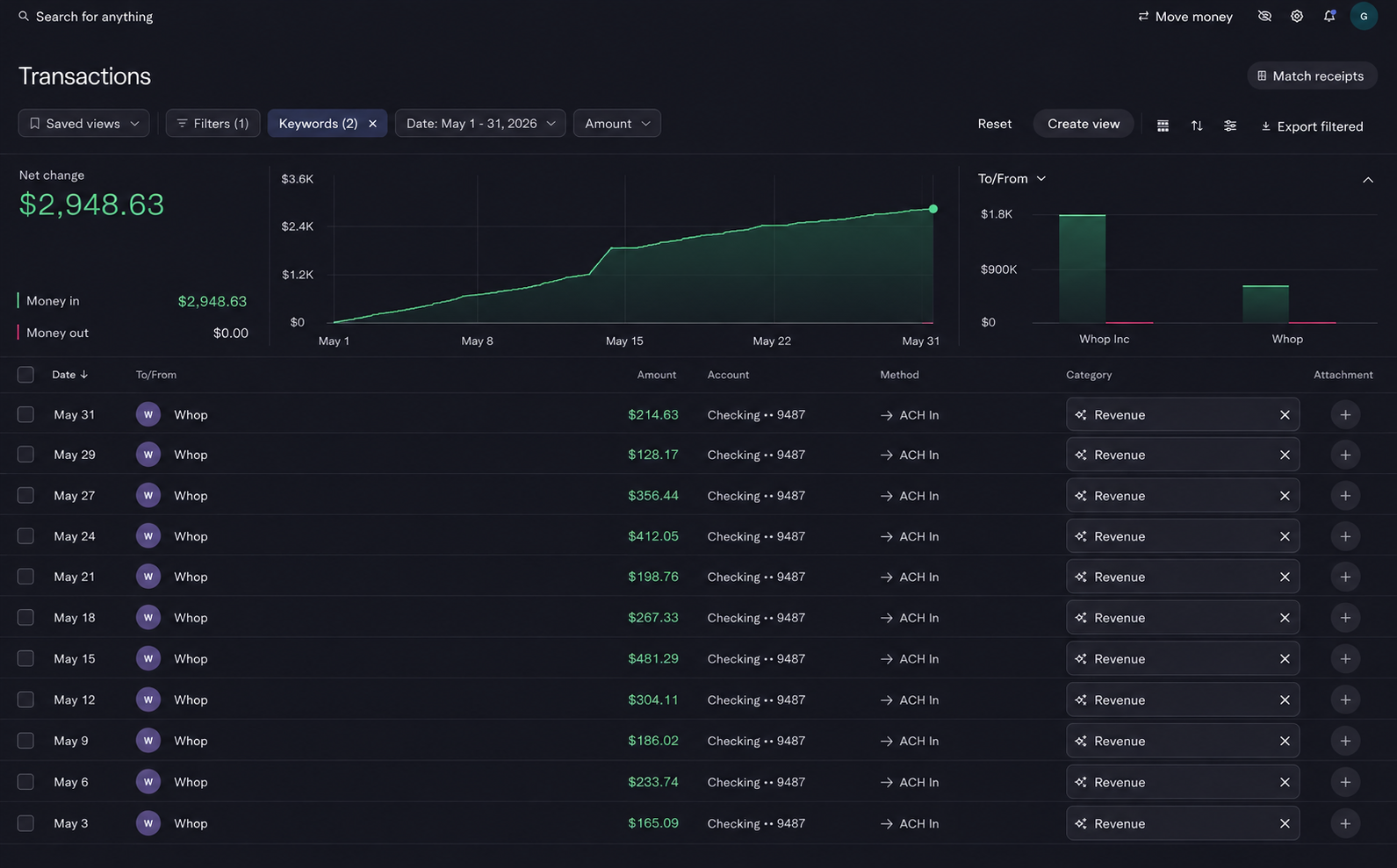Open the notifications bell
1397x868 pixels.
point(1329,16)
